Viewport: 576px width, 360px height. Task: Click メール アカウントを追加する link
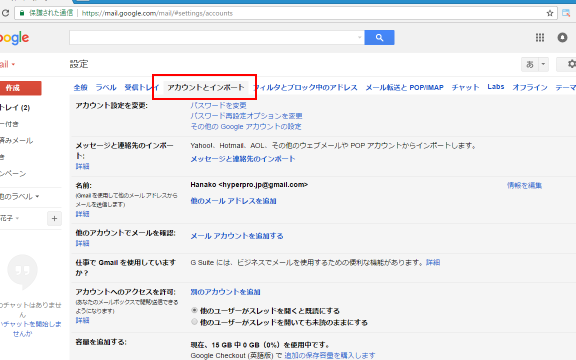(237, 236)
